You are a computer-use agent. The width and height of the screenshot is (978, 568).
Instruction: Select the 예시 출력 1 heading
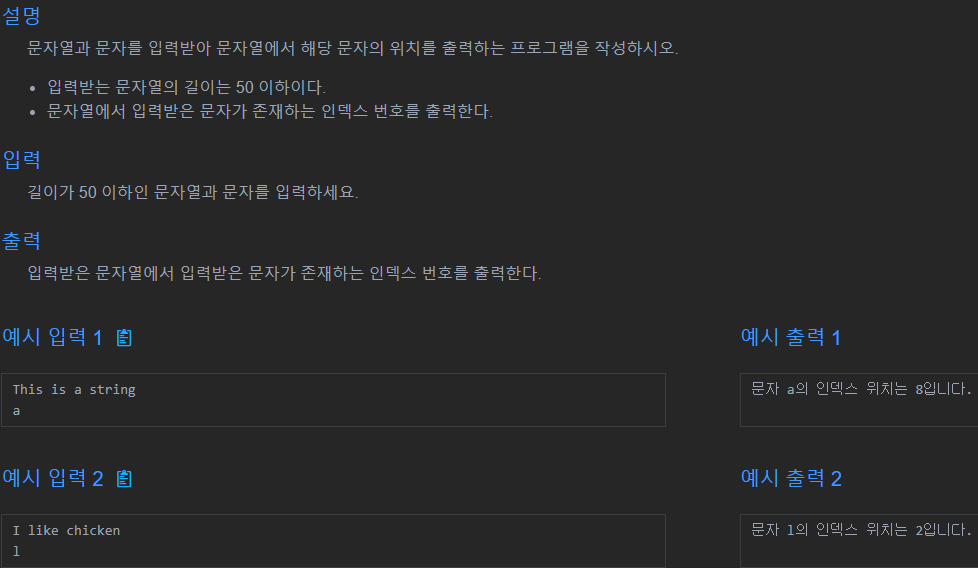pyautogui.click(x=791, y=337)
